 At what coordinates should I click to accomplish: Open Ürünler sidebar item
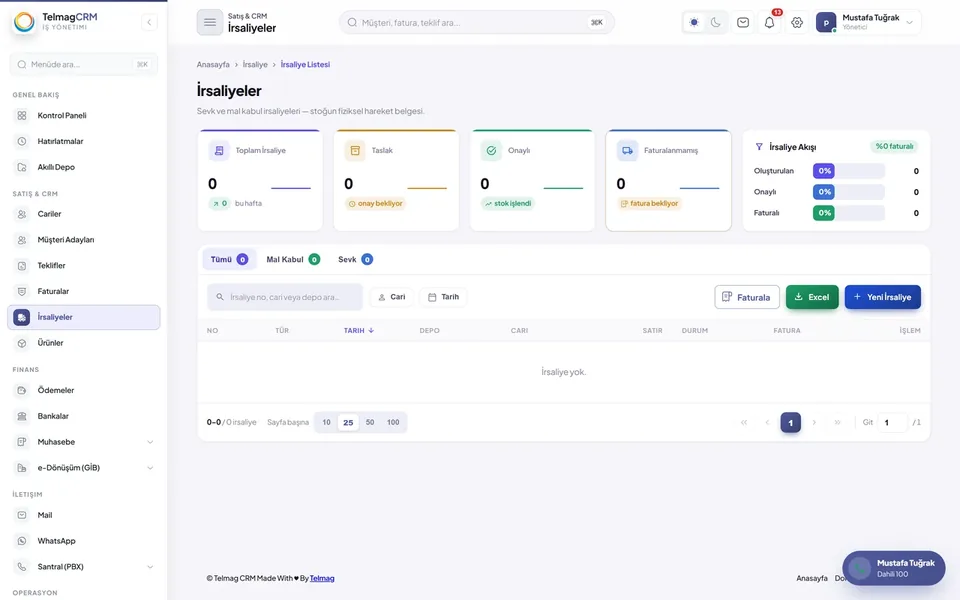click(x=83, y=343)
